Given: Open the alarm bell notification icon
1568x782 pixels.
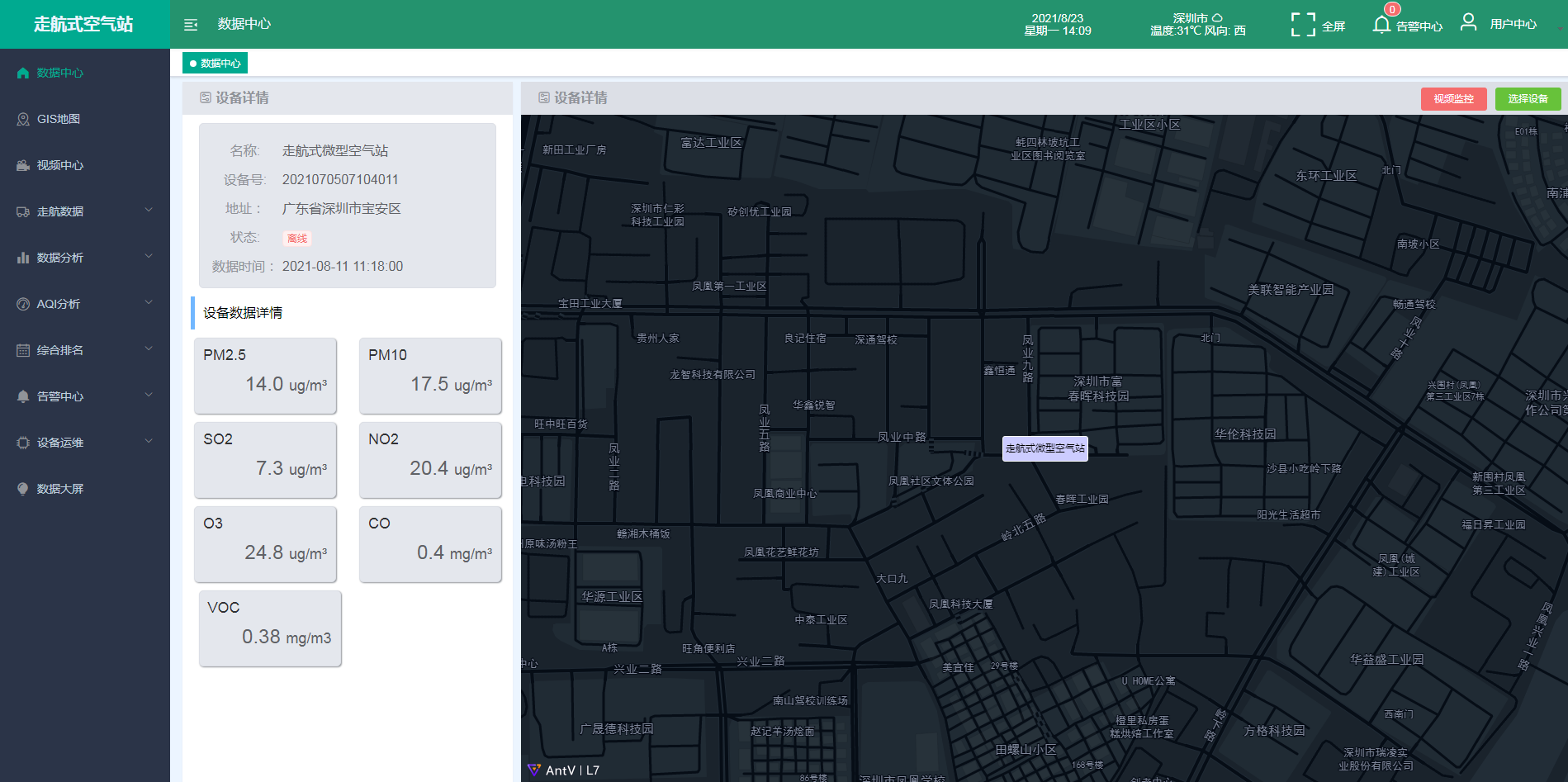Looking at the screenshot, I should click(x=1381, y=25).
